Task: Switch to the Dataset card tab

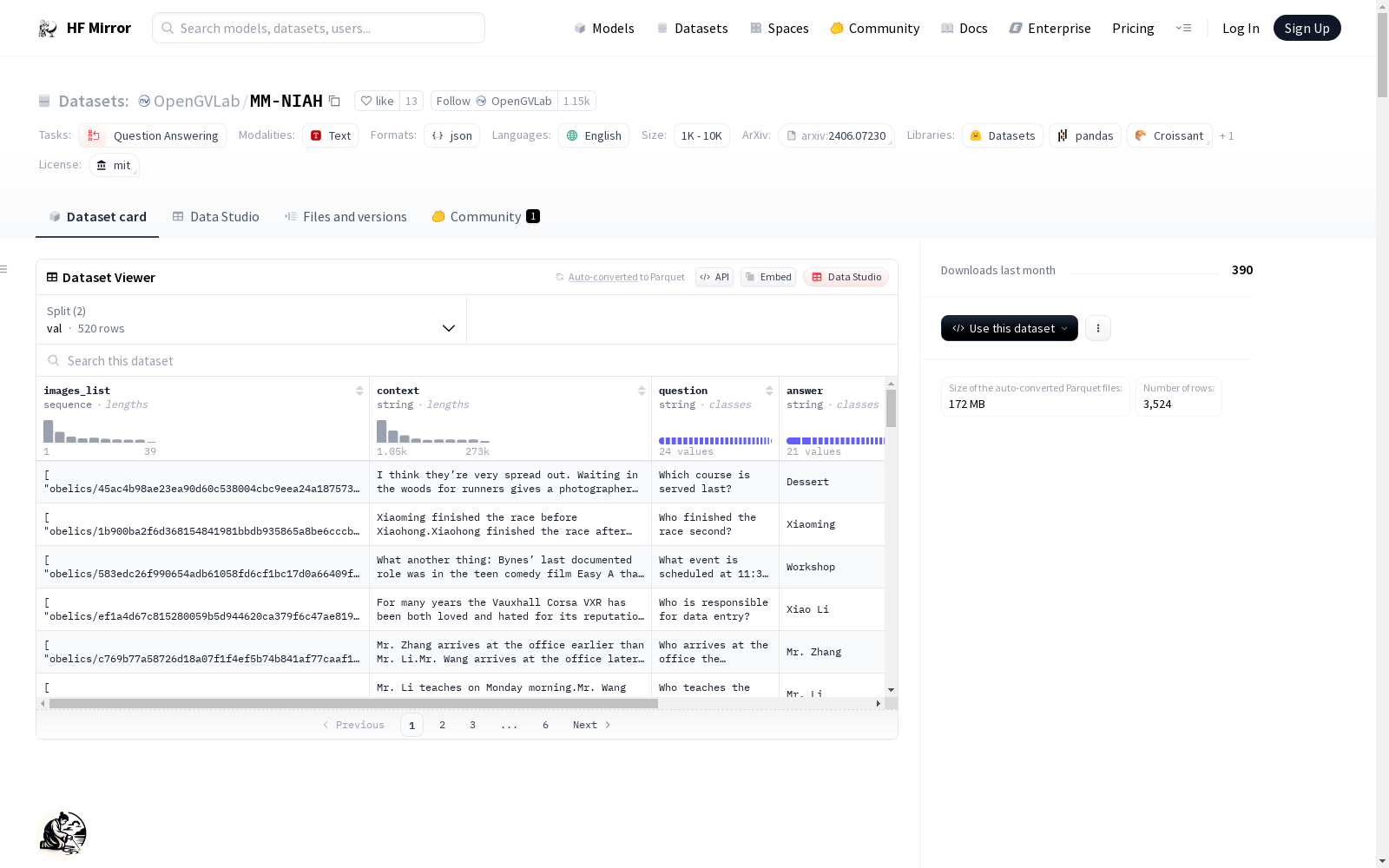Action: pyautogui.click(x=97, y=217)
